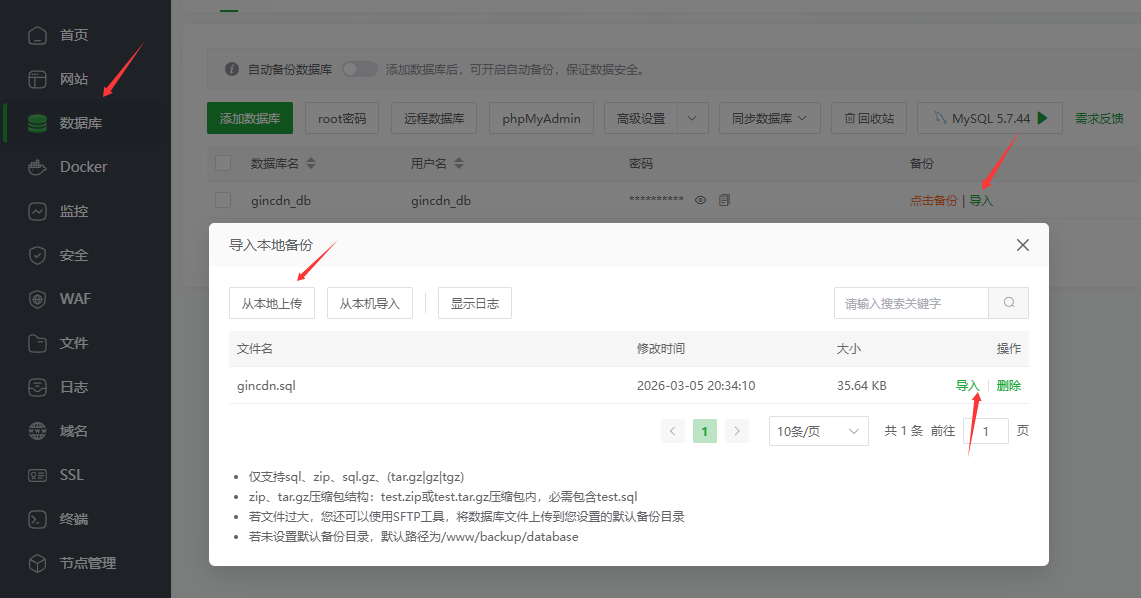Click the search magnifier icon in dialog
Viewport: 1141px width, 598px height.
click(1008, 303)
